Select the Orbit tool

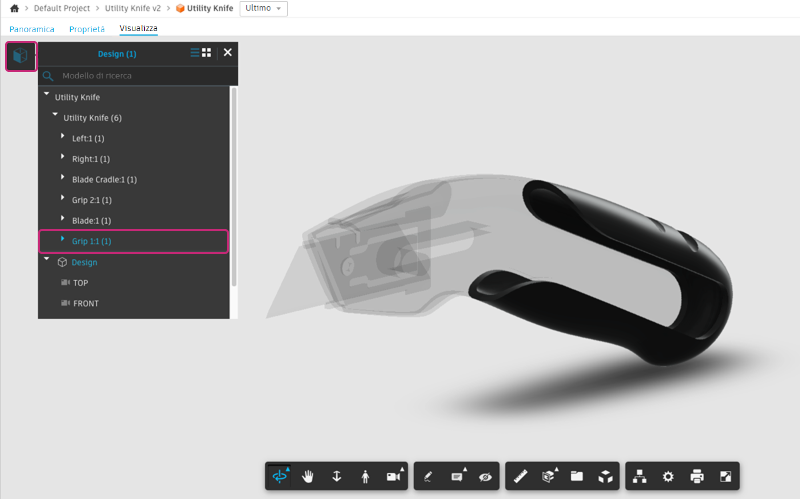pyautogui.click(x=280, y=476)
